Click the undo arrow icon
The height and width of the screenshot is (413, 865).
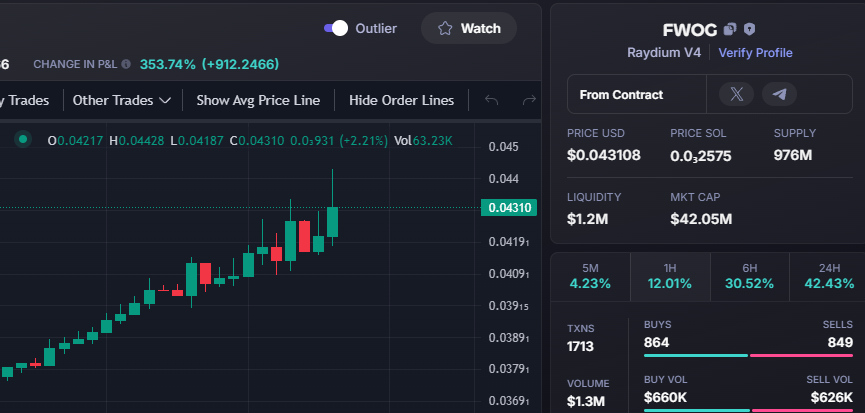coord(491,100)
